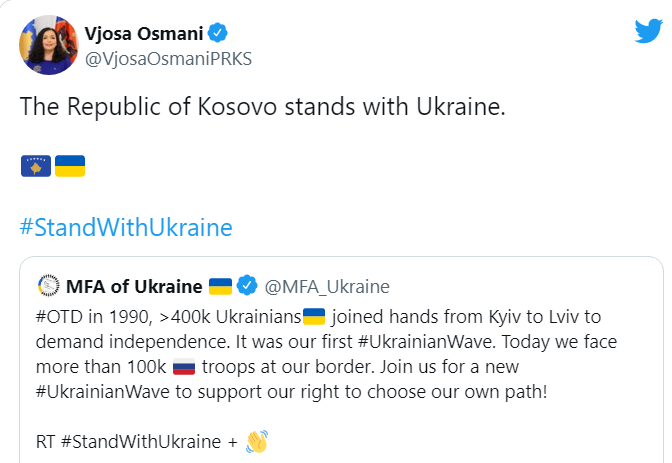Open the @MFA_Ukraine handle

coord(327,287)
